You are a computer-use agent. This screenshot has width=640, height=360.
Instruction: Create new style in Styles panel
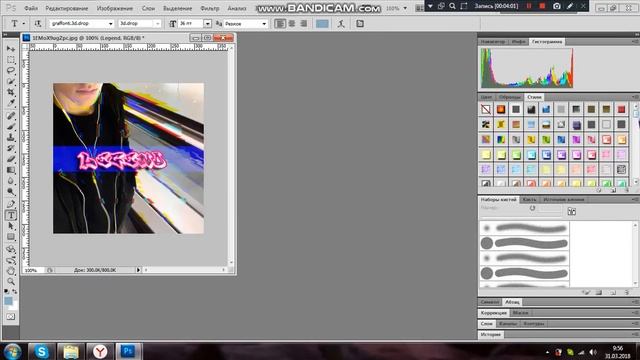[613, 190]
